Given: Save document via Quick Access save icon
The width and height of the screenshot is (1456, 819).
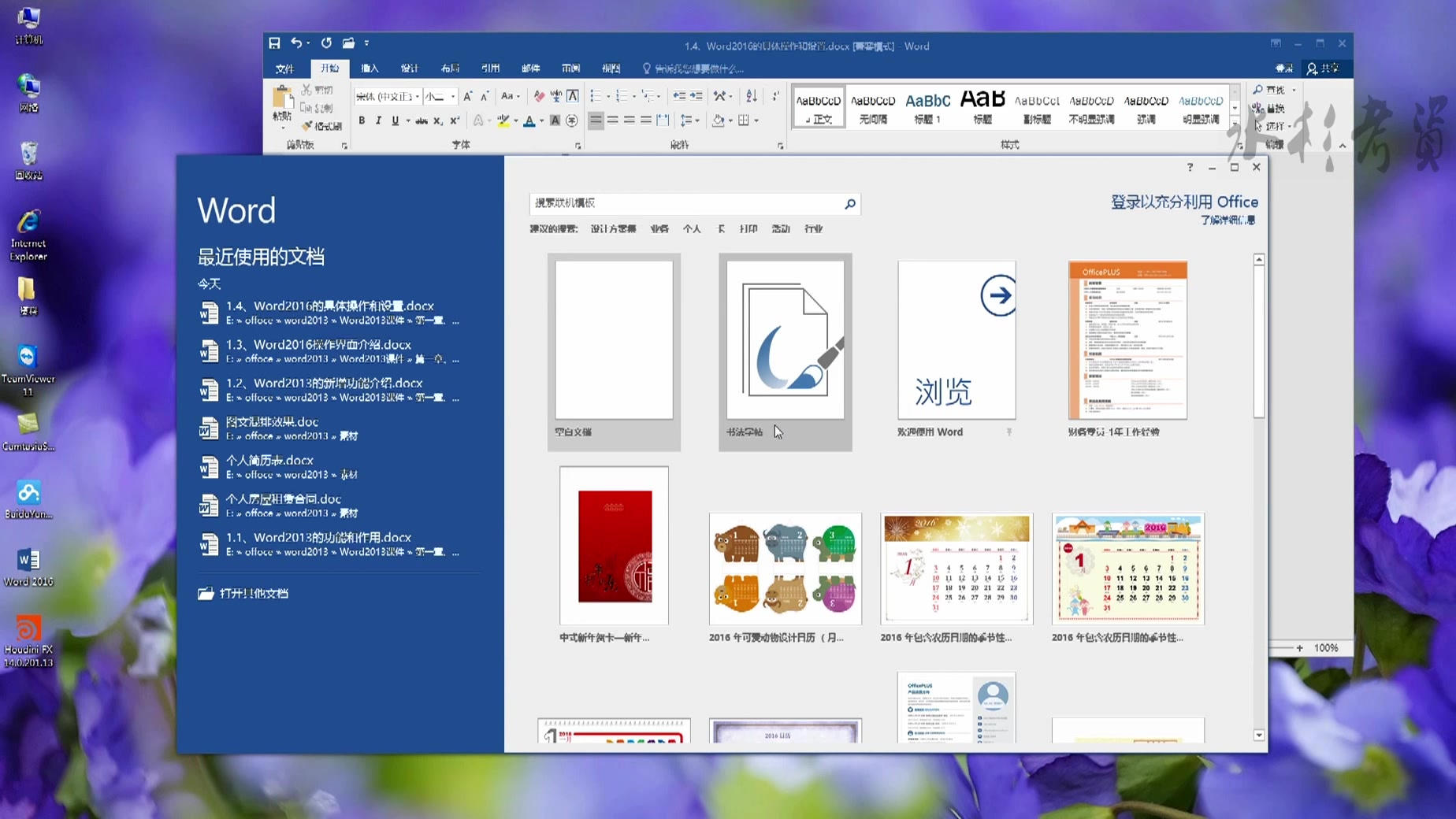Looking at the screenshot, I should (x=274, y=43).
